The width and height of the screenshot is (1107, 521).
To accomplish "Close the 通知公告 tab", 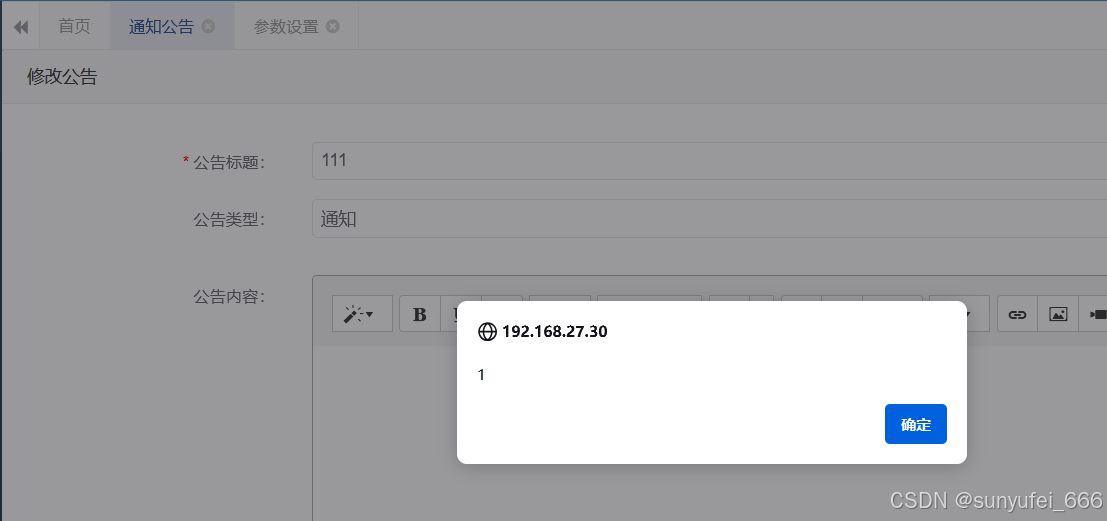I will (x=208, y=26).
